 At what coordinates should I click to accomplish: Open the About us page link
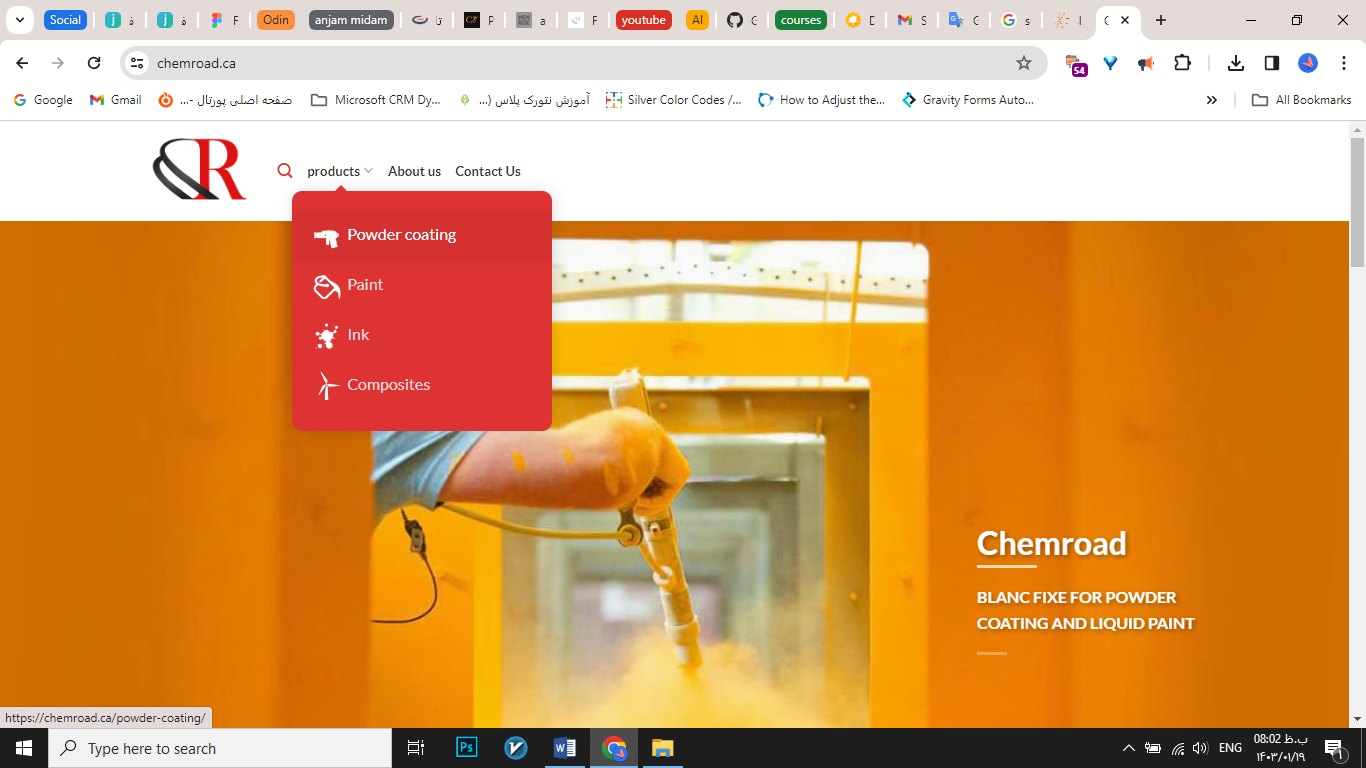point(414,171)
